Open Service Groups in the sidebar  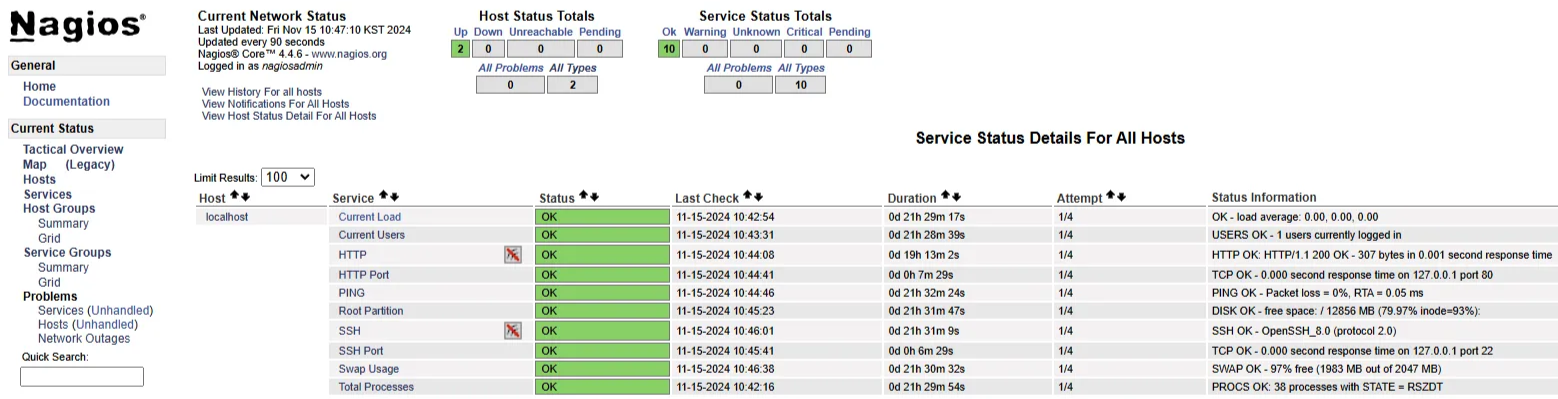tap(67, 252)
